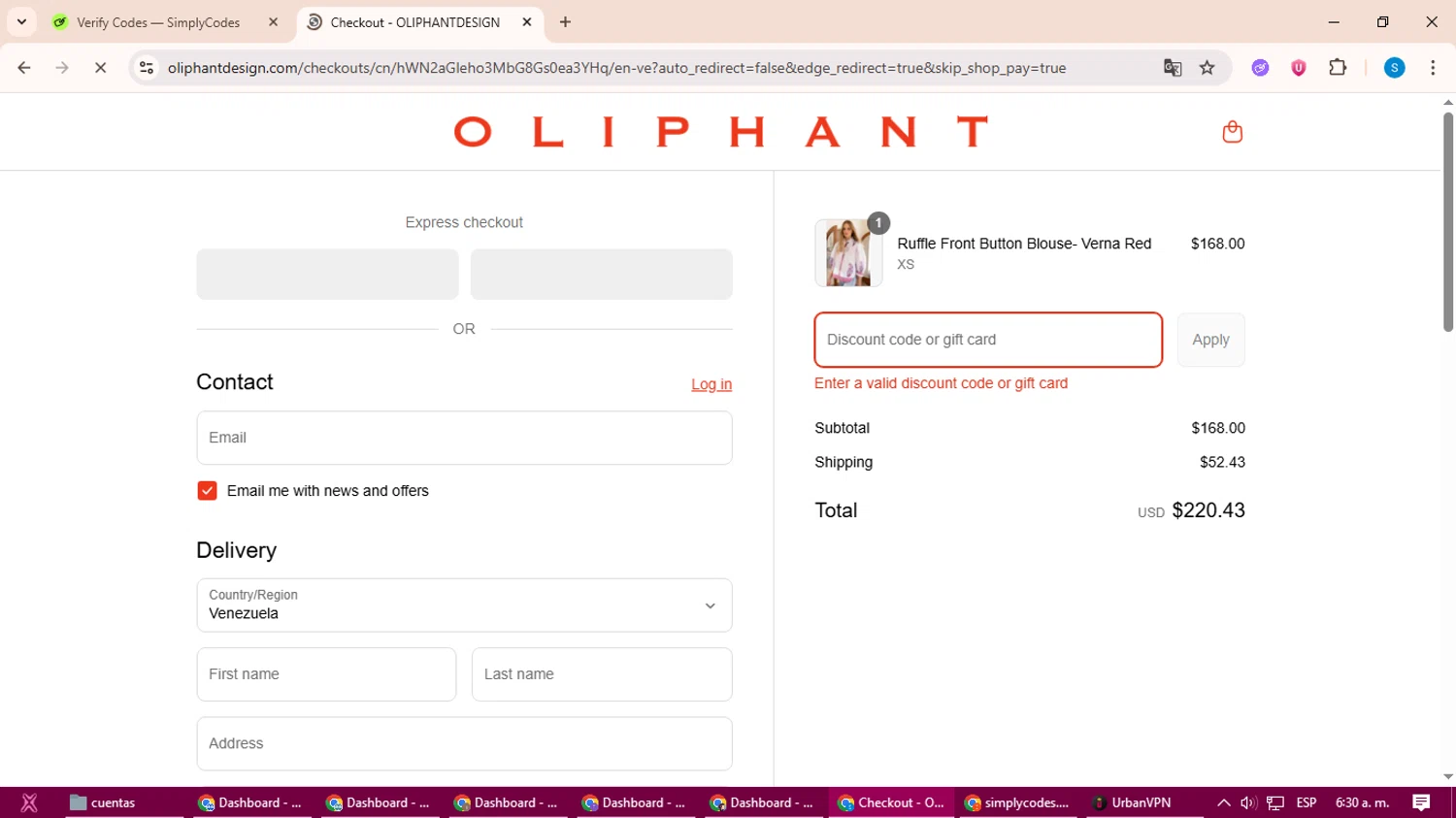Click the Shipping $52.43 value
The height and width of the screenshot is (818, 1456).
[1222, 462]
